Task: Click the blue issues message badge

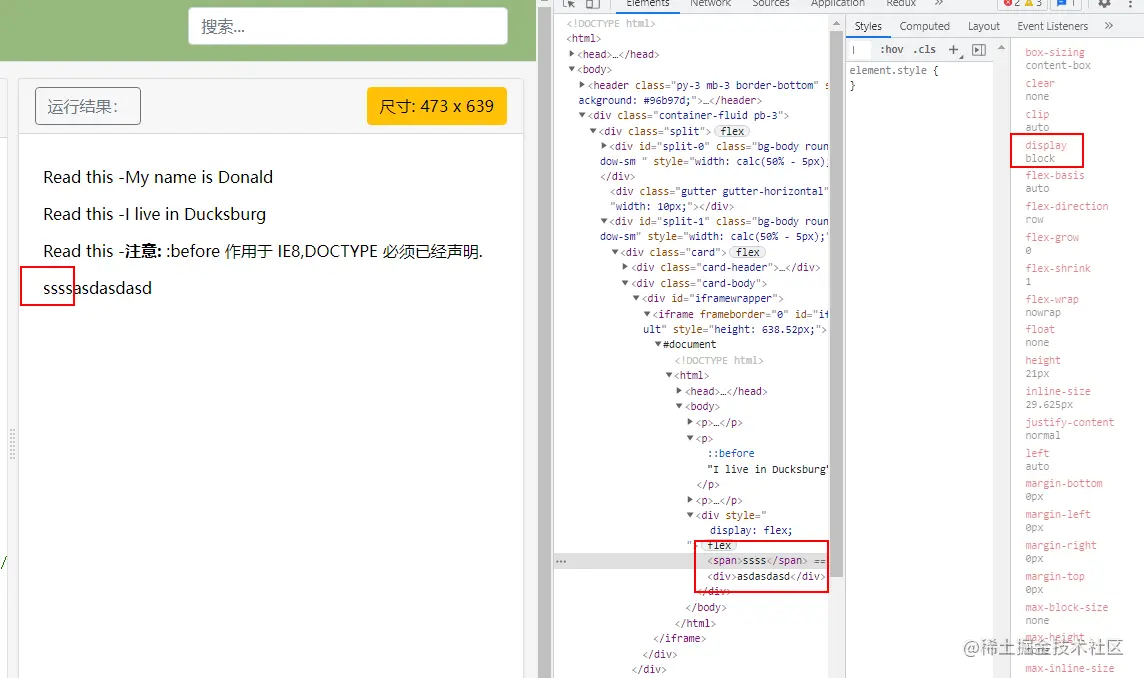Action: [1067, 3]
